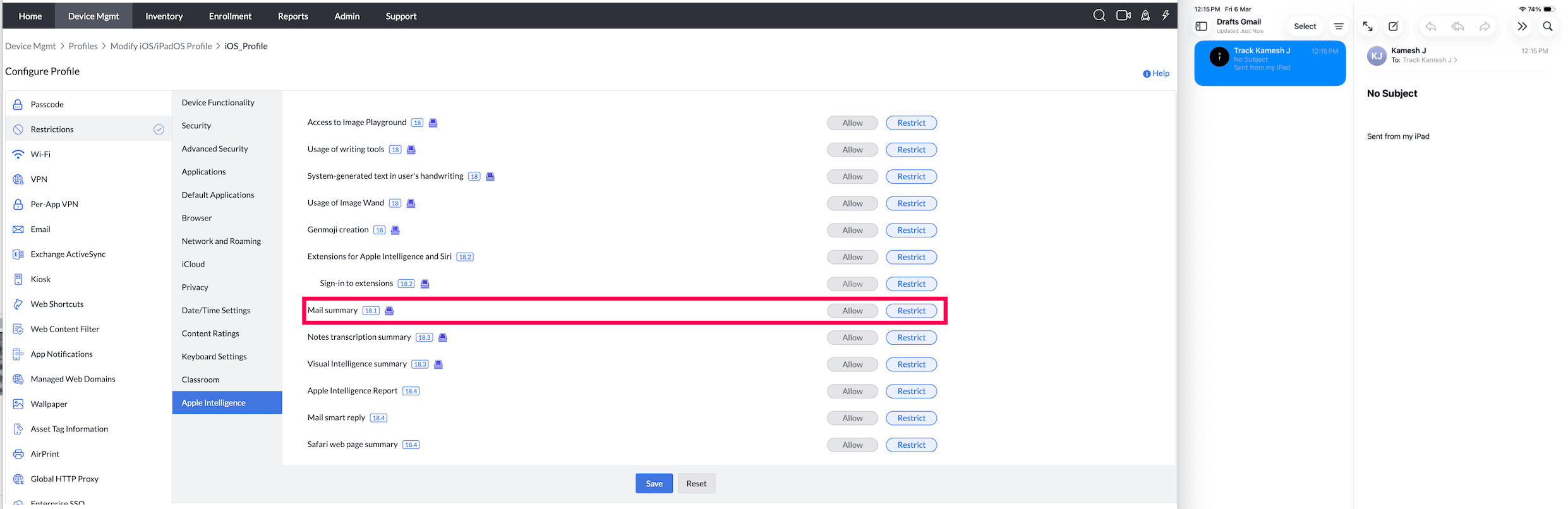The image size is (1568, 509).
Task: Click the Per-App VPN lock icon
Action: point(18,204)
